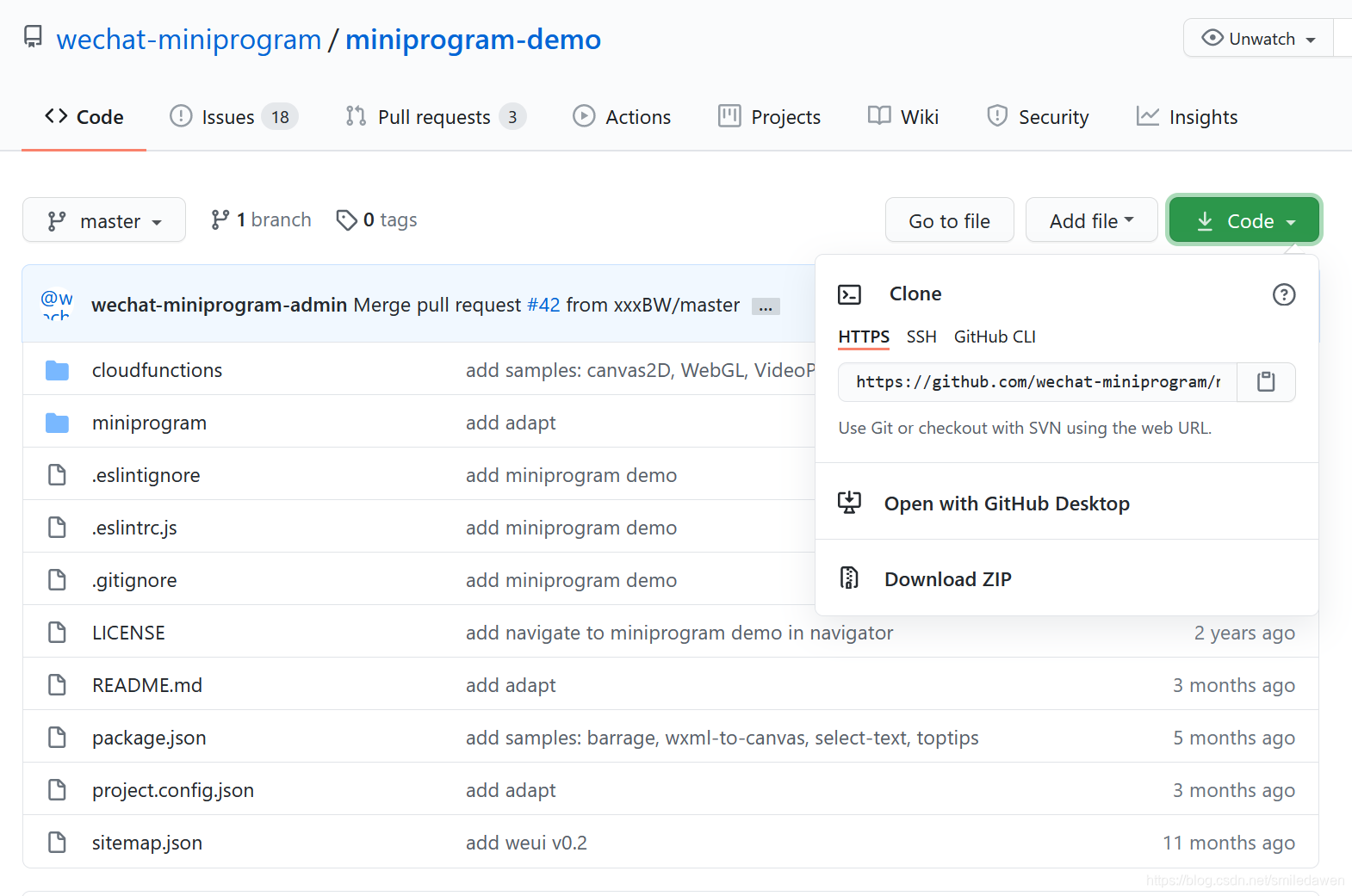The height and width of the screenshot is (896, 1352).
Task: Click the LICENSE file icon
Action: tap(57, 633)
